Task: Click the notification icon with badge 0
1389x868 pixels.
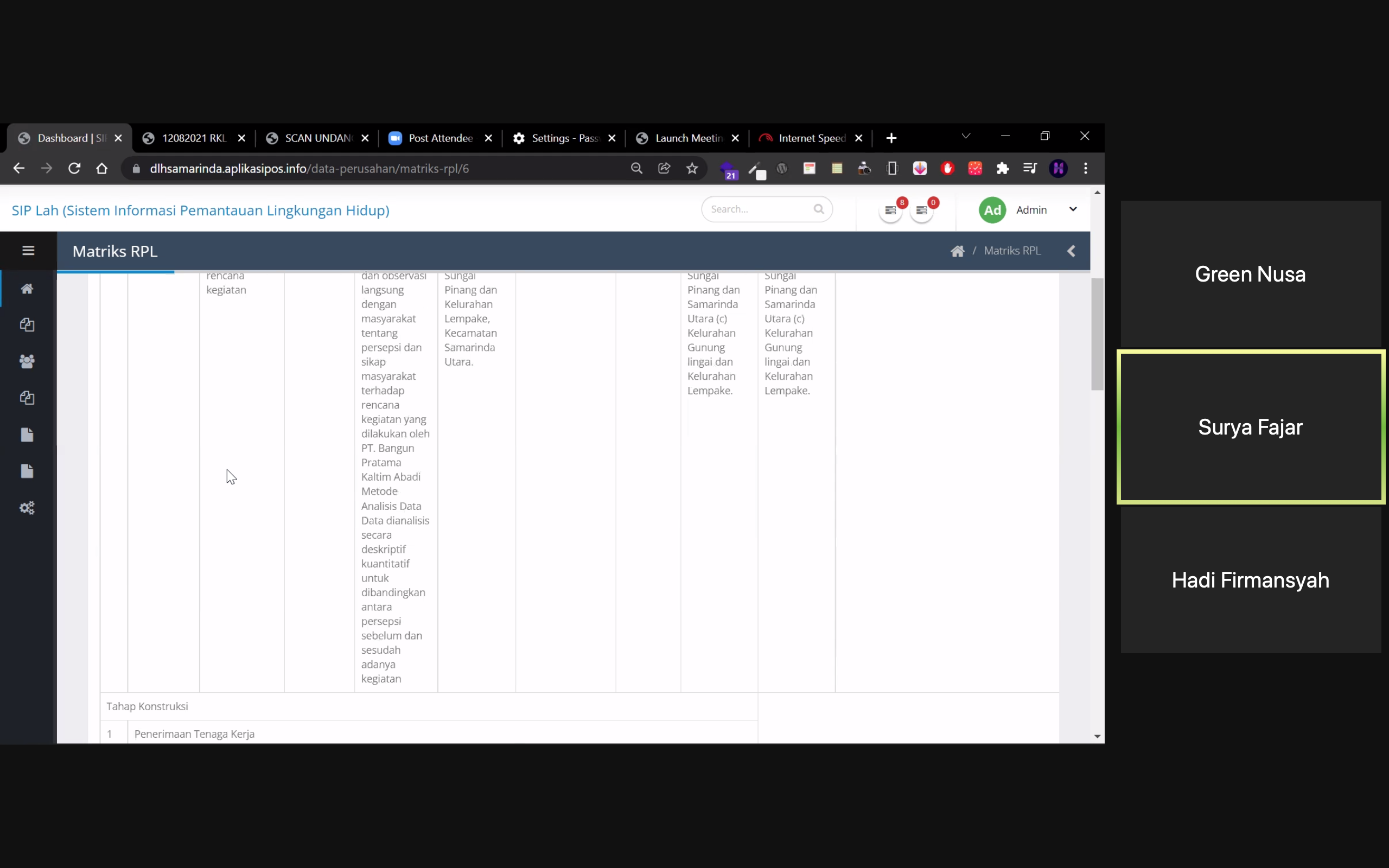Action: (x=922, y=210)
